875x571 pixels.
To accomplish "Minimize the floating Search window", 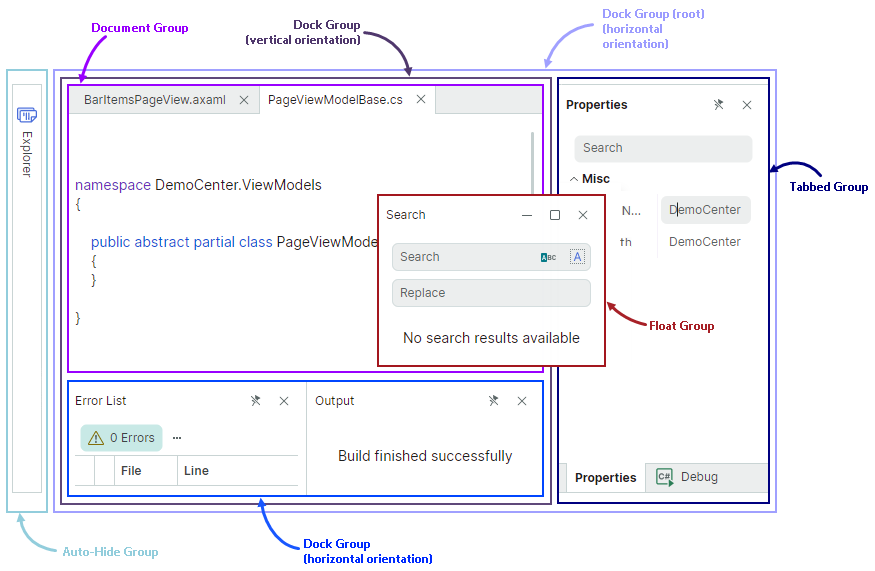I will pos(527,215).
